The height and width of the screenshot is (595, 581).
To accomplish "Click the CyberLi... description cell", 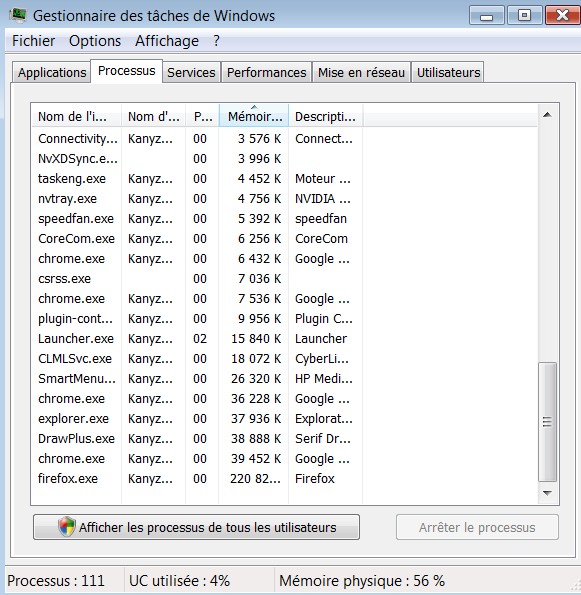I will (x=322, y=359).
